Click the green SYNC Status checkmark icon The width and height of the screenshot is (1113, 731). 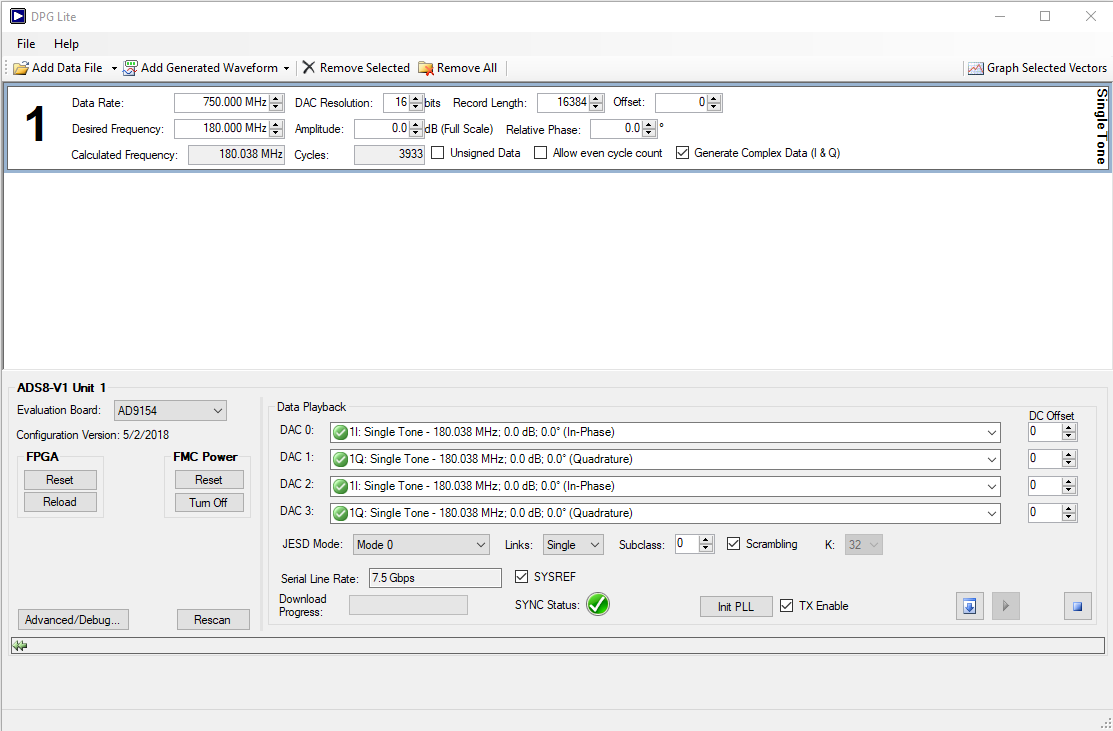coord(598,604)
